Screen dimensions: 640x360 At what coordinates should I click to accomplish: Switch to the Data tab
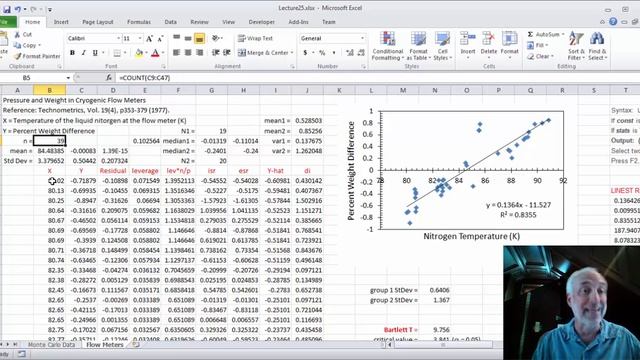click(171, 22)
